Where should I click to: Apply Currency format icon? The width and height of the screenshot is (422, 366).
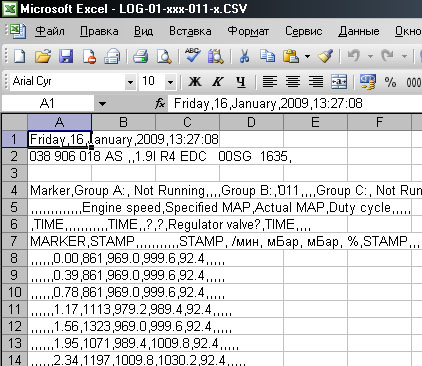tap(367, 81)
